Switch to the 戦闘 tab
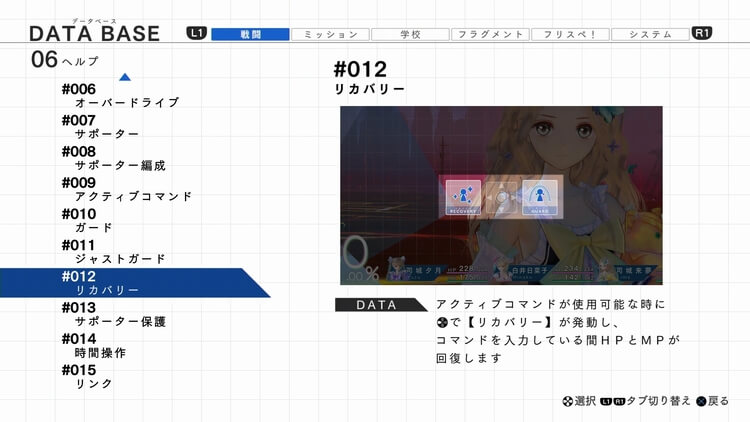 click(x=250, y=34)
